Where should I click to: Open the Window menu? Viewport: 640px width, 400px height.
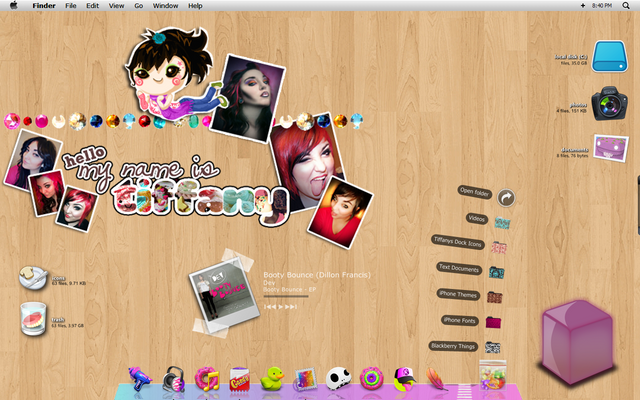[x=165, y=6]
